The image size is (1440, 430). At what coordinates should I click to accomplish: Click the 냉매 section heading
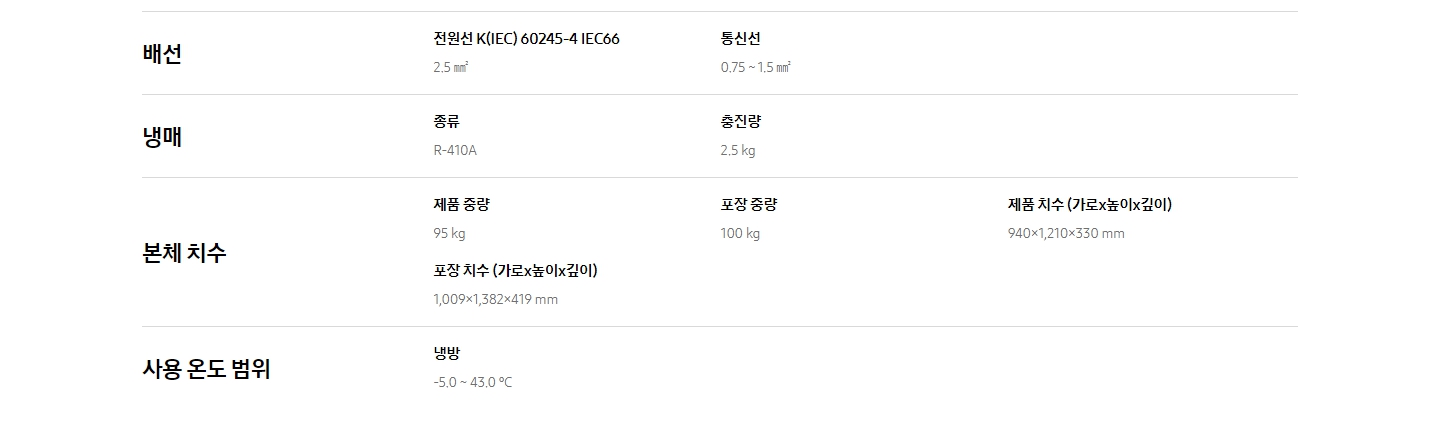pyautogui.click(x=162, y=137)
